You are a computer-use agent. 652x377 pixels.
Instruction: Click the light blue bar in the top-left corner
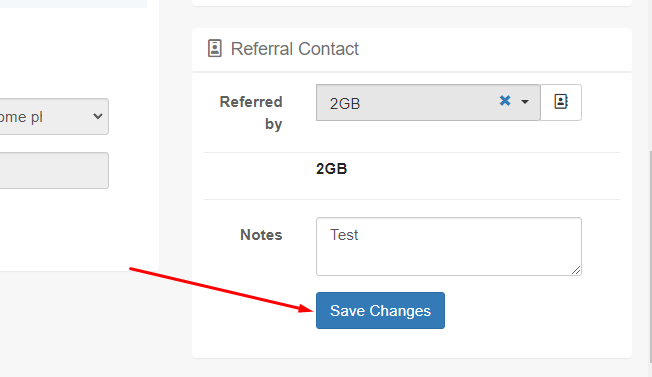(73, 4)
